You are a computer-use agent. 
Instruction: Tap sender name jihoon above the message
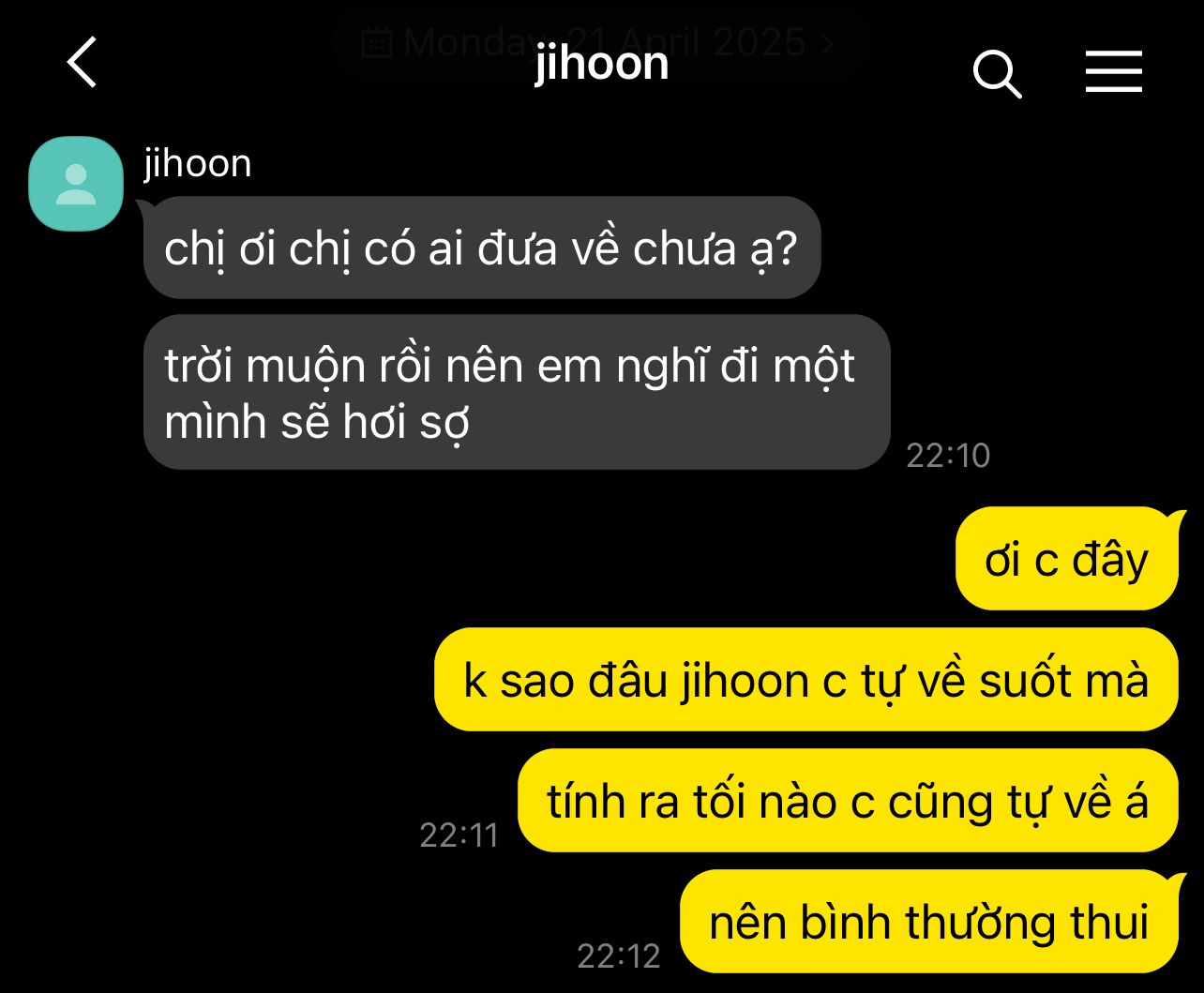click(x=197, y=163)
